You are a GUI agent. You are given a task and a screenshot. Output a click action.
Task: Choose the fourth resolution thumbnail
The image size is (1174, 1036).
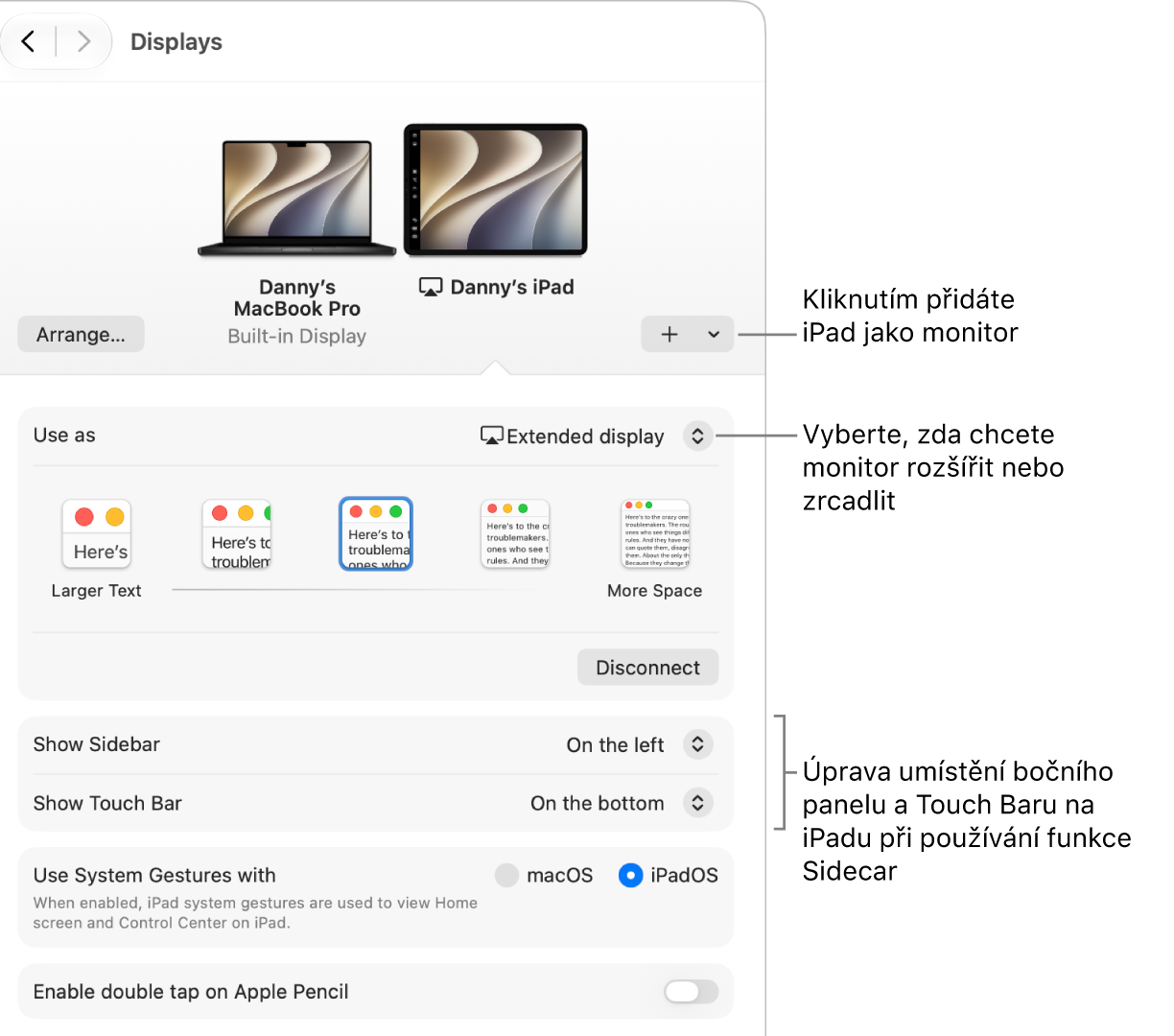pos(515,534)
